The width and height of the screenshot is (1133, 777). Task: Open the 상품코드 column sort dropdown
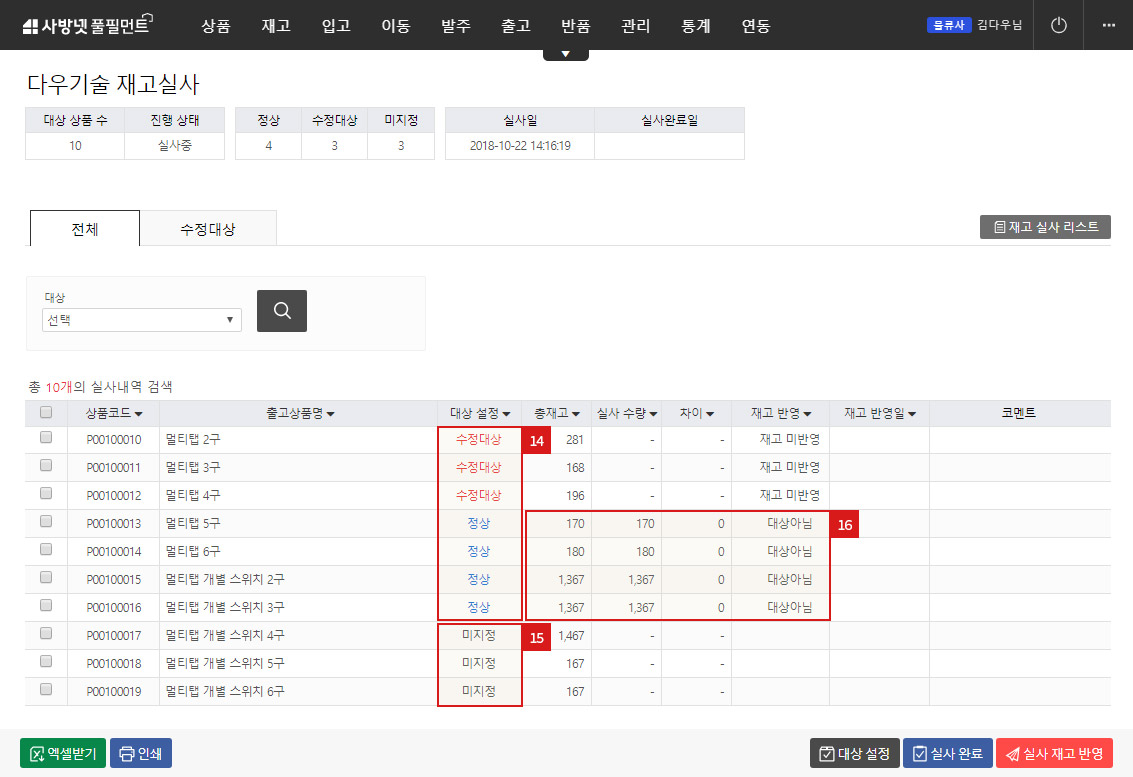137,413
